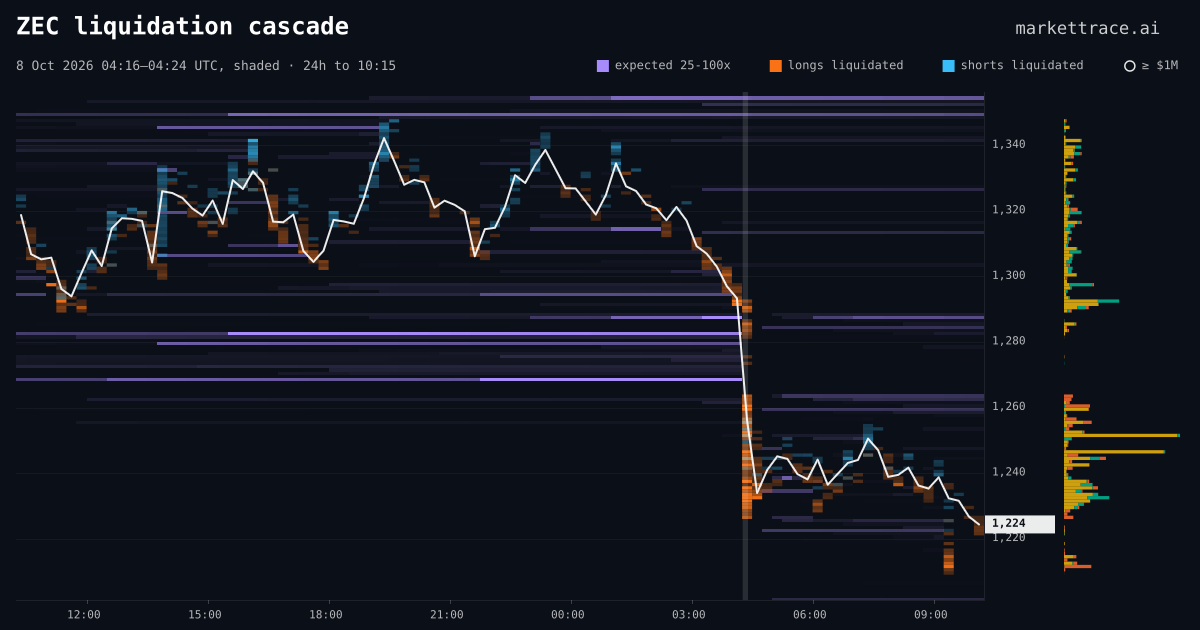Screen dimensions: 1200x630
Task: Click the 09:00 time axis label
Action: click(931, 615)
